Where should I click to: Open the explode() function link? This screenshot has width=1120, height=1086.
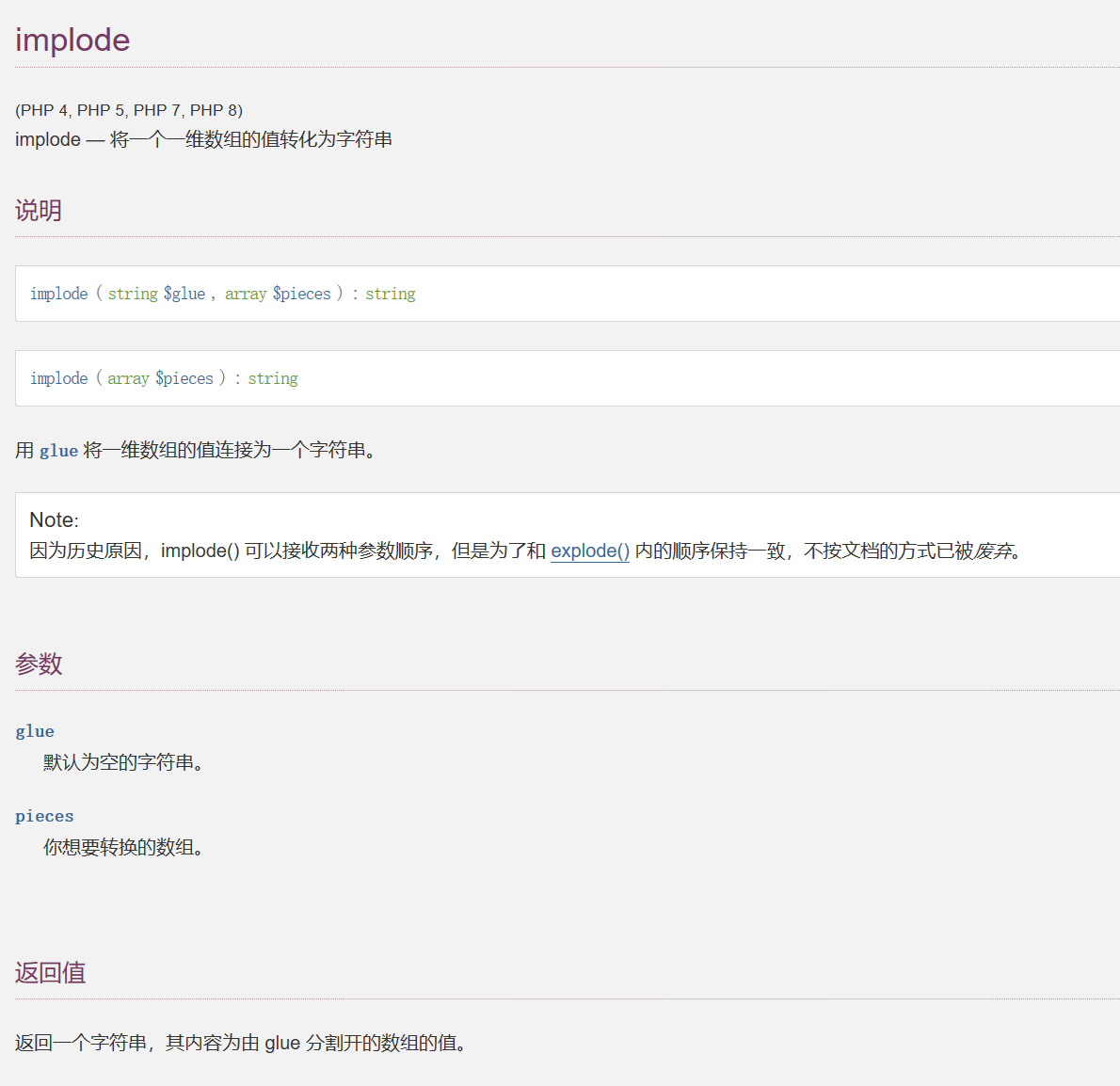point(589,551)
